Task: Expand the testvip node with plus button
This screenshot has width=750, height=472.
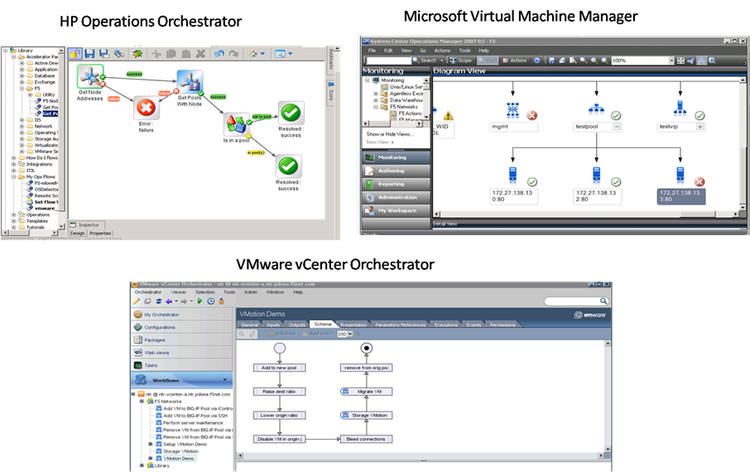Action: 700,127
